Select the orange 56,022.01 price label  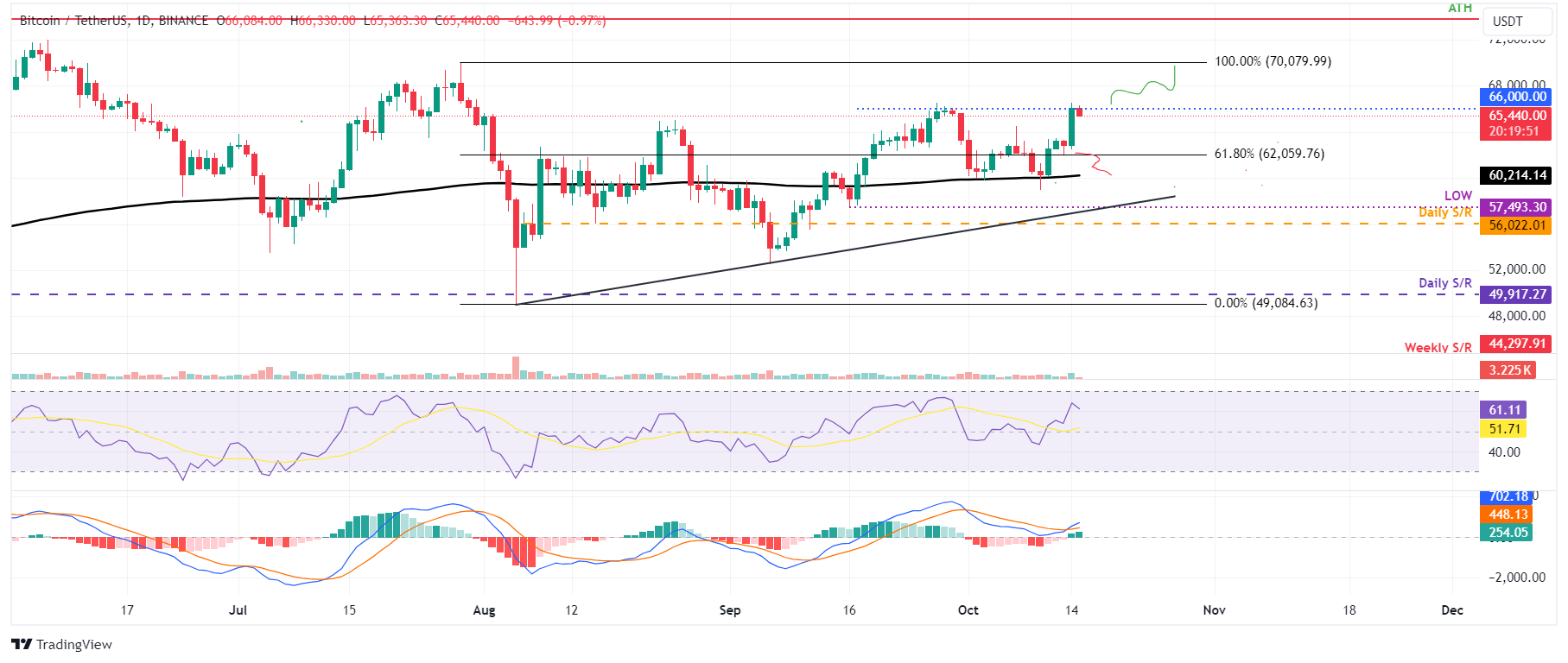[1516, 225]
